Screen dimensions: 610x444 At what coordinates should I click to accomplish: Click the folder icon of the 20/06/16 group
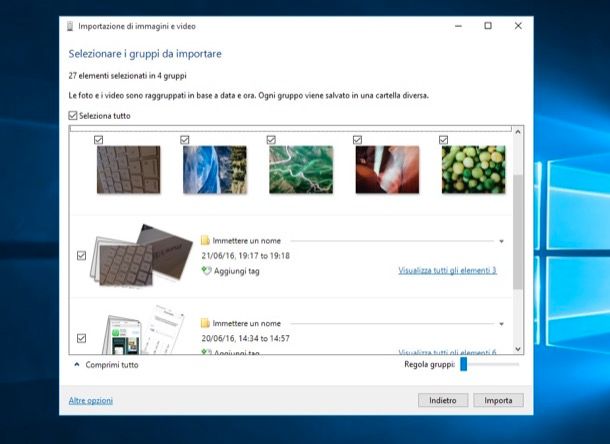point(205,324)
